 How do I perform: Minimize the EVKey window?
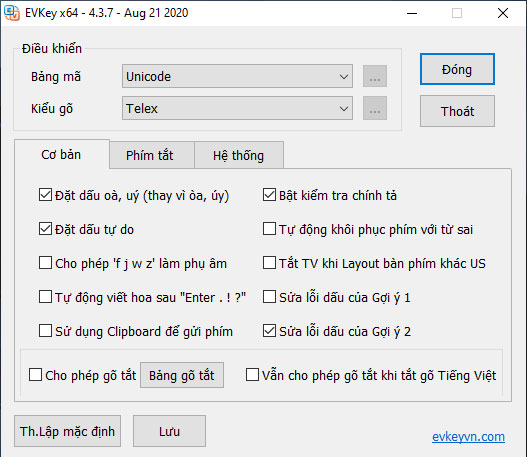point(412,13)
